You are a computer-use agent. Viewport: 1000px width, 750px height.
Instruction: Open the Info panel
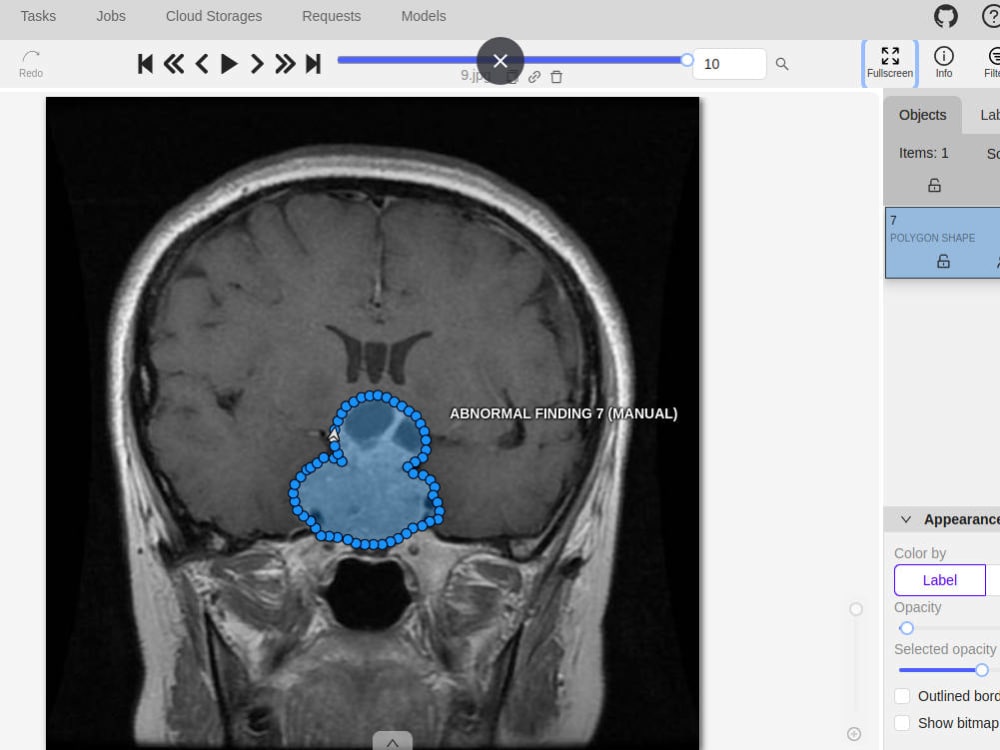(944, 63)
